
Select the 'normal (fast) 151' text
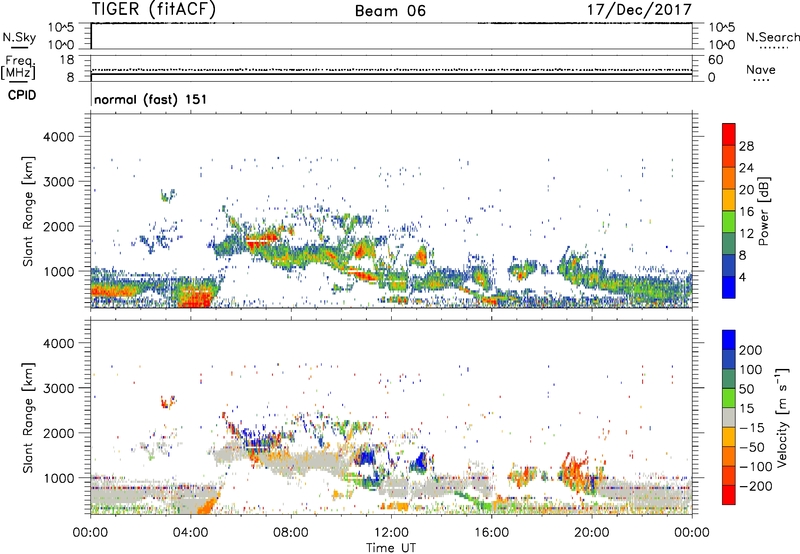[151, 99]
